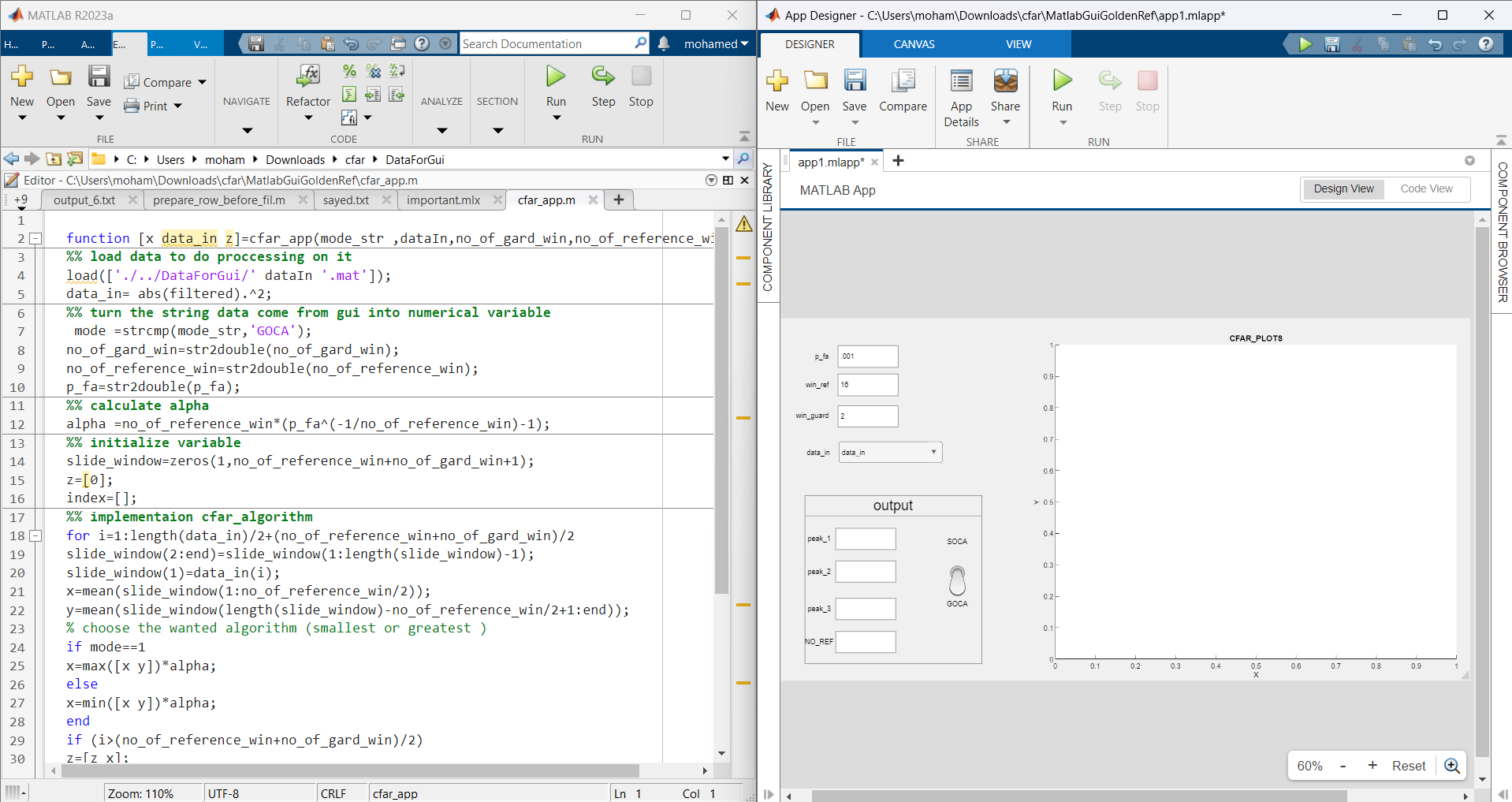Viewport: 1512px width, 802px height.
Task: Click the editor vertical scrollbar thumb
Action: point(721,410)
